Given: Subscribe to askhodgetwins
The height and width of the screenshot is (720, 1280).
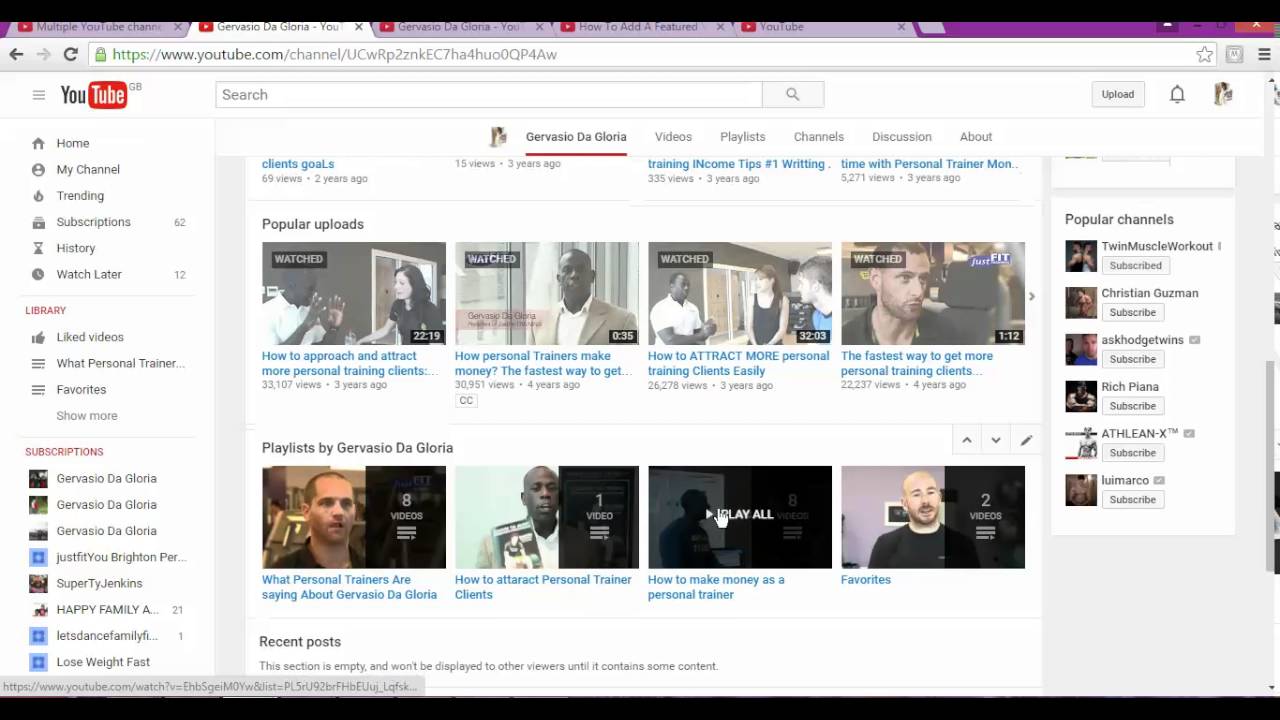Looking at the screenshot, I should point(1132,359).
